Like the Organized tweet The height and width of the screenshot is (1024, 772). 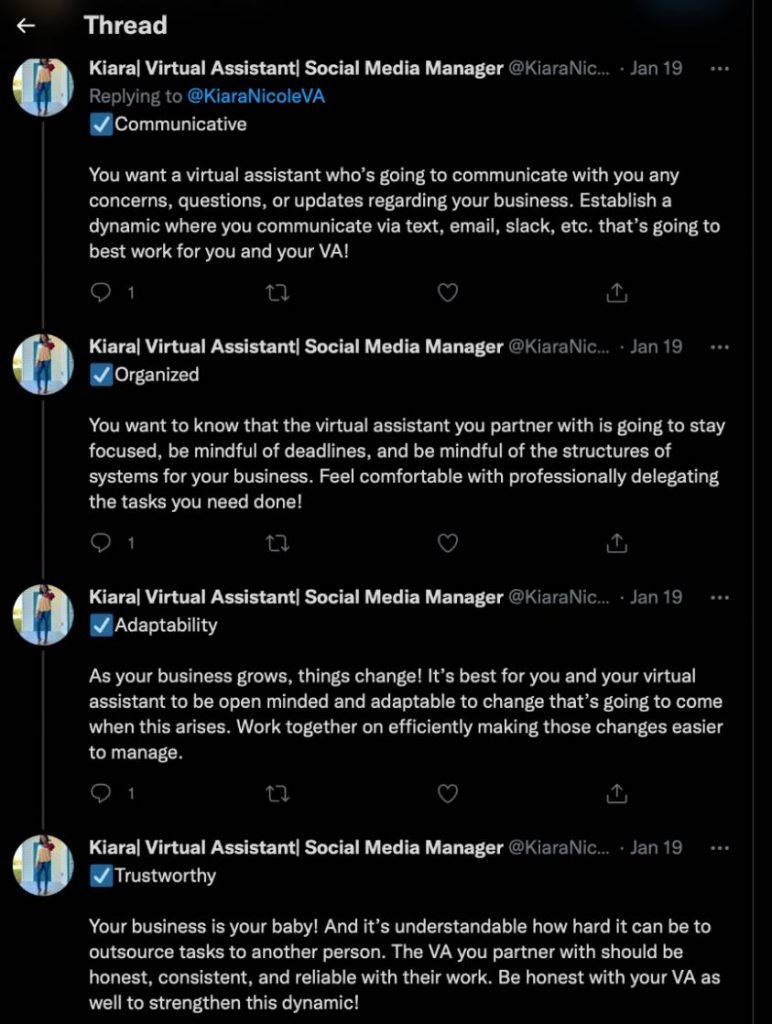click(449, 543)
